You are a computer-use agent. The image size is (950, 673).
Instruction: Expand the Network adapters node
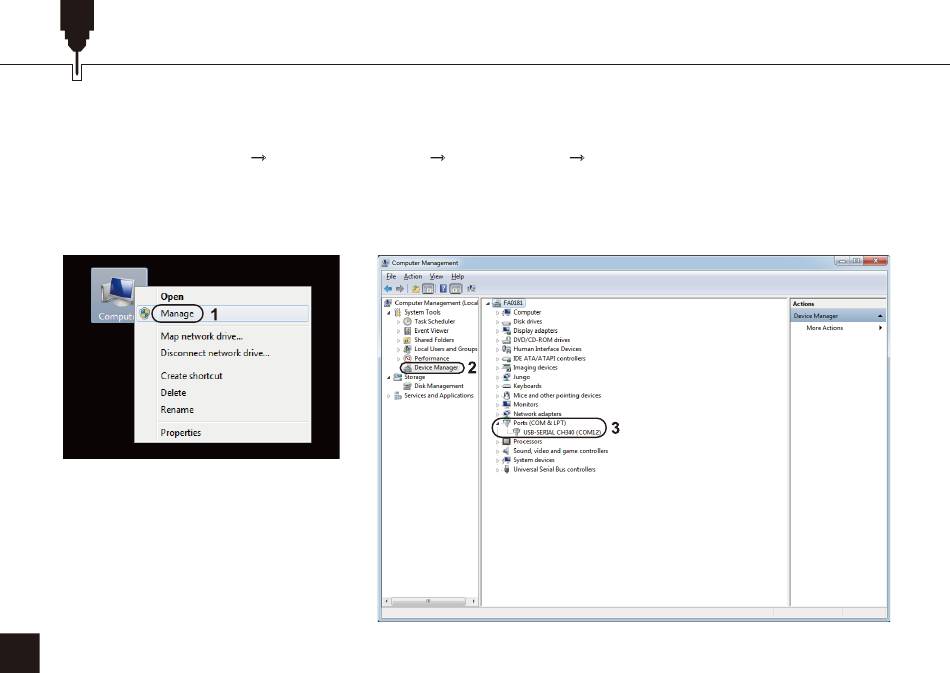(497, 414)
